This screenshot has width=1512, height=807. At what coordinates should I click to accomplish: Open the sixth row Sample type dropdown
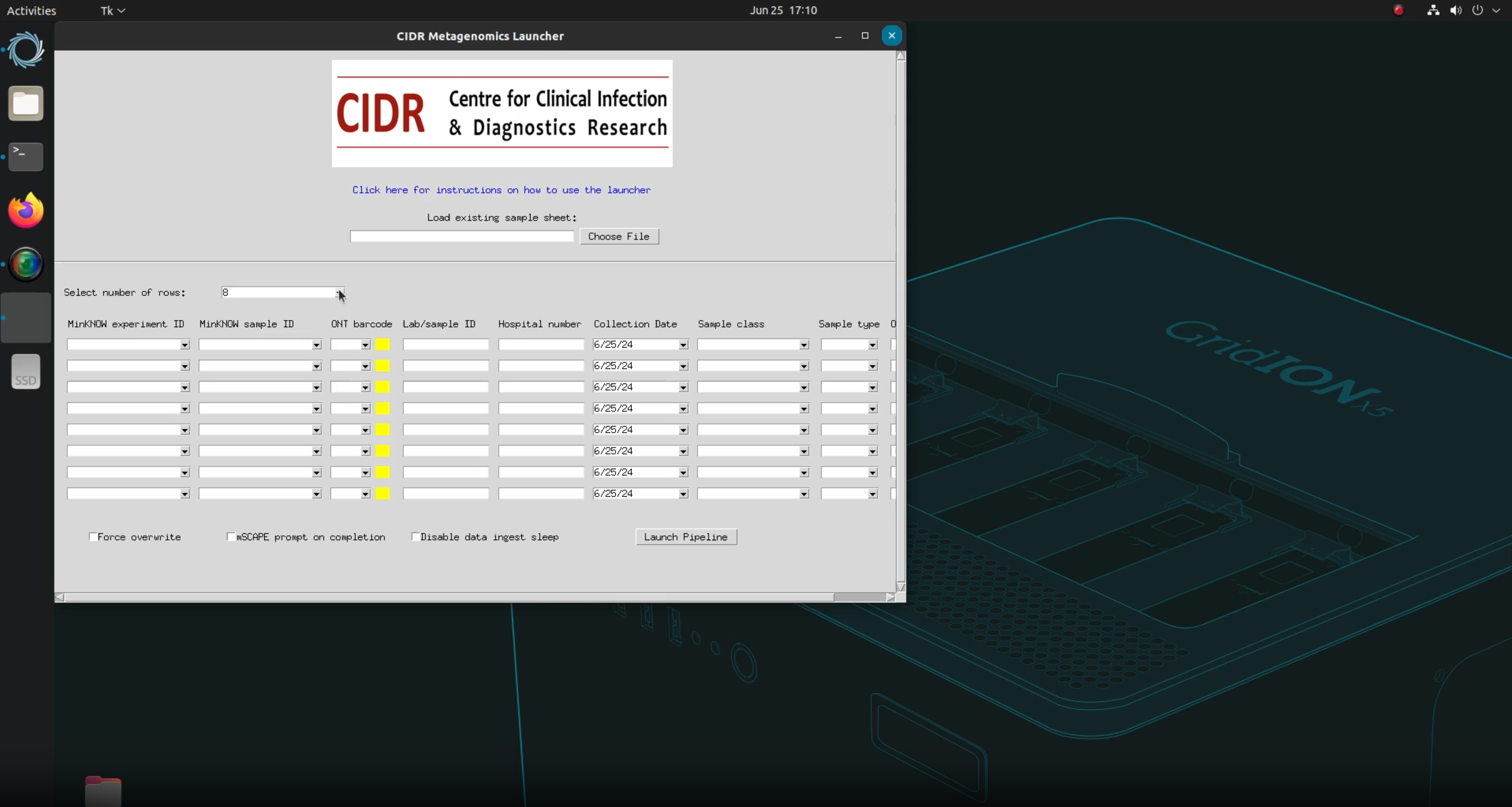(x=873, y=451)
